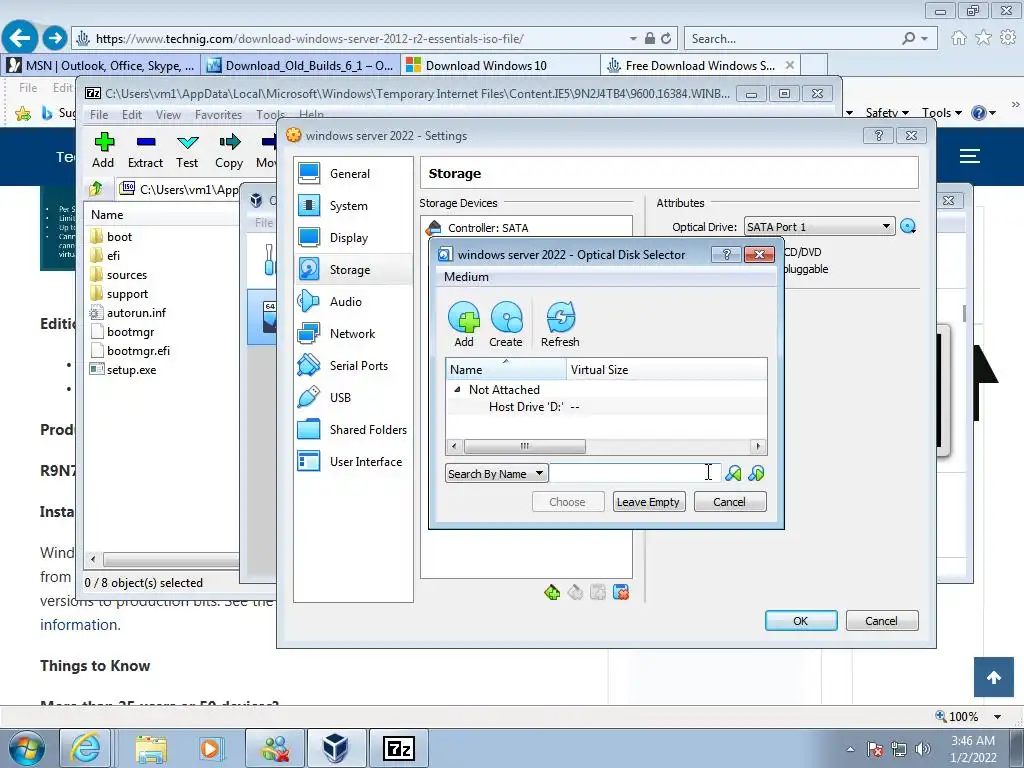Select bootmgr.efi in 7-Zip list
Viewport: 1024px width, 768px height.
[138, 351]
